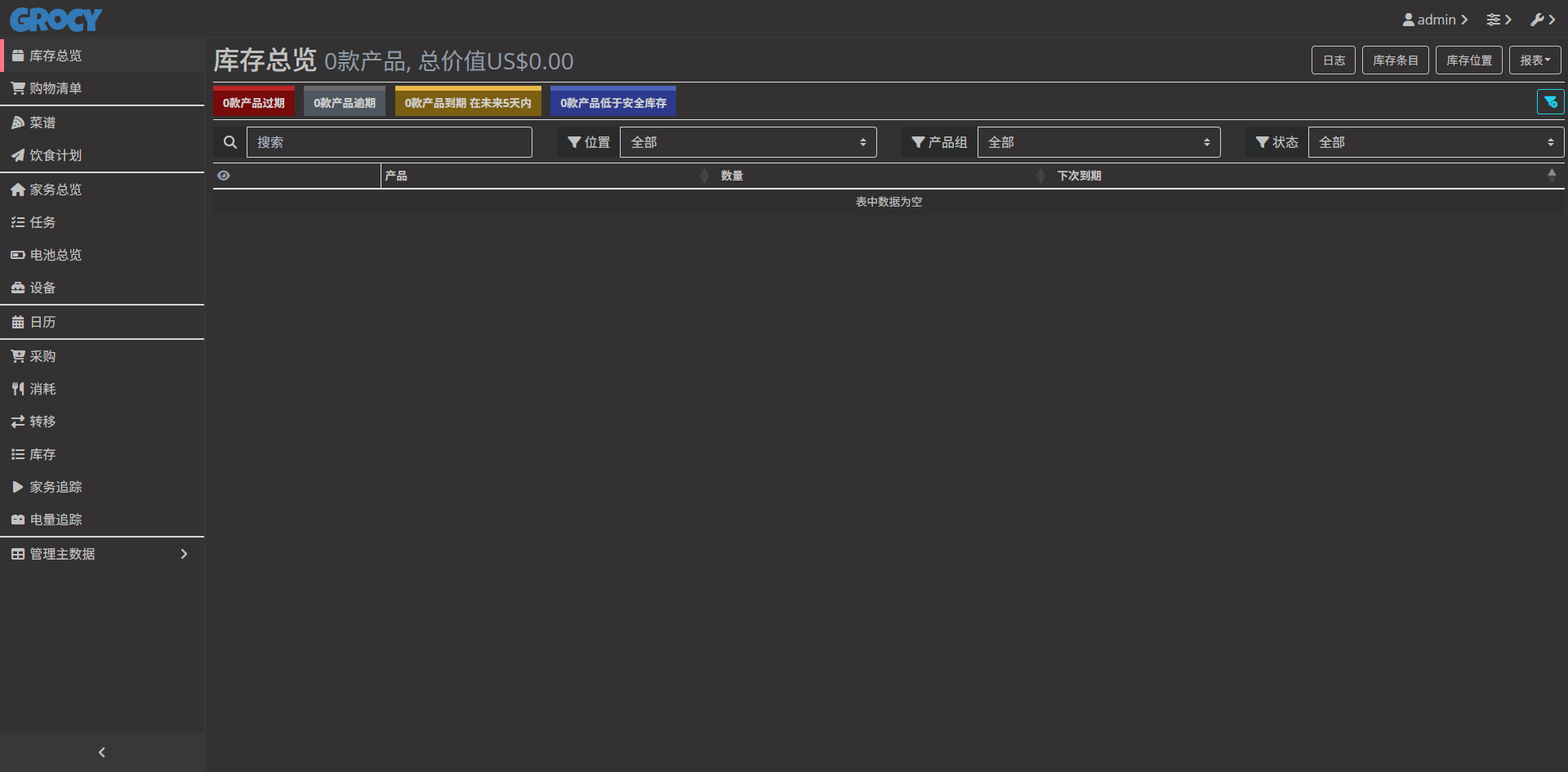Click the search magnifier icon
1568x772 pixels.
point(230,142)
